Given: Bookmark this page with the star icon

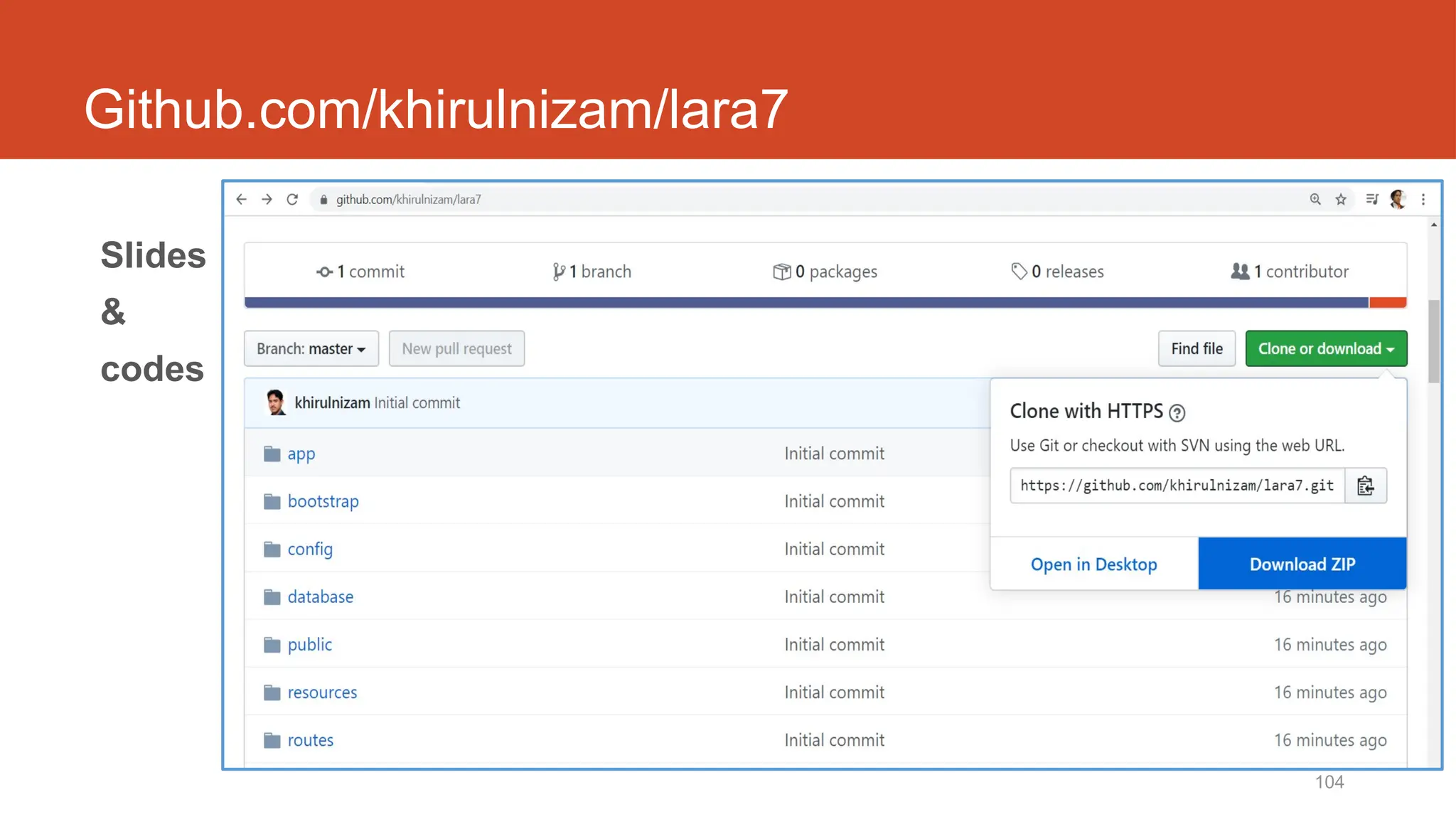Looking at the screenshot, I should pos(1341,200).
